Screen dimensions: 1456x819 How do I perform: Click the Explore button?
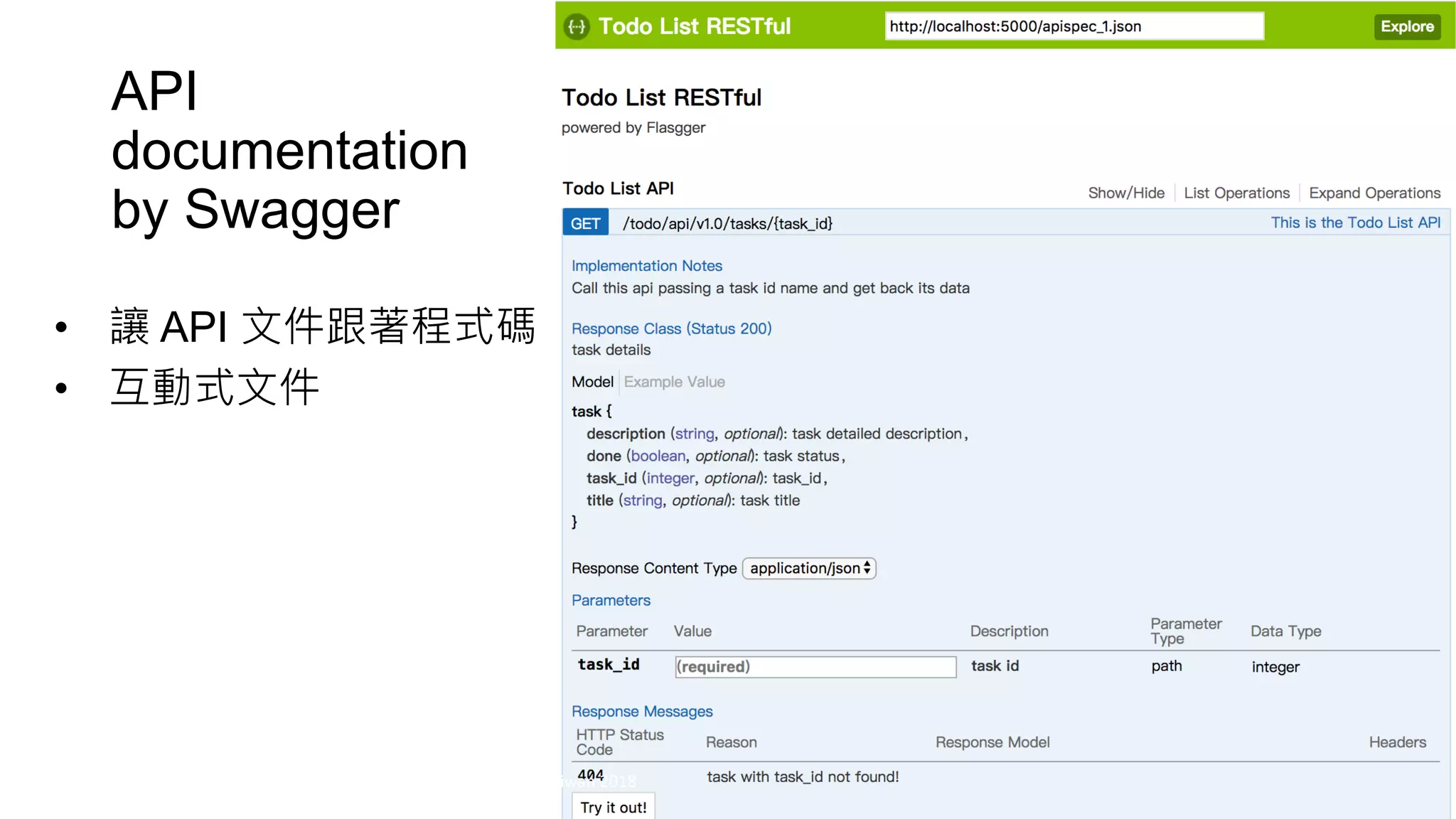pyautogui.click(x=1407, y=27)
